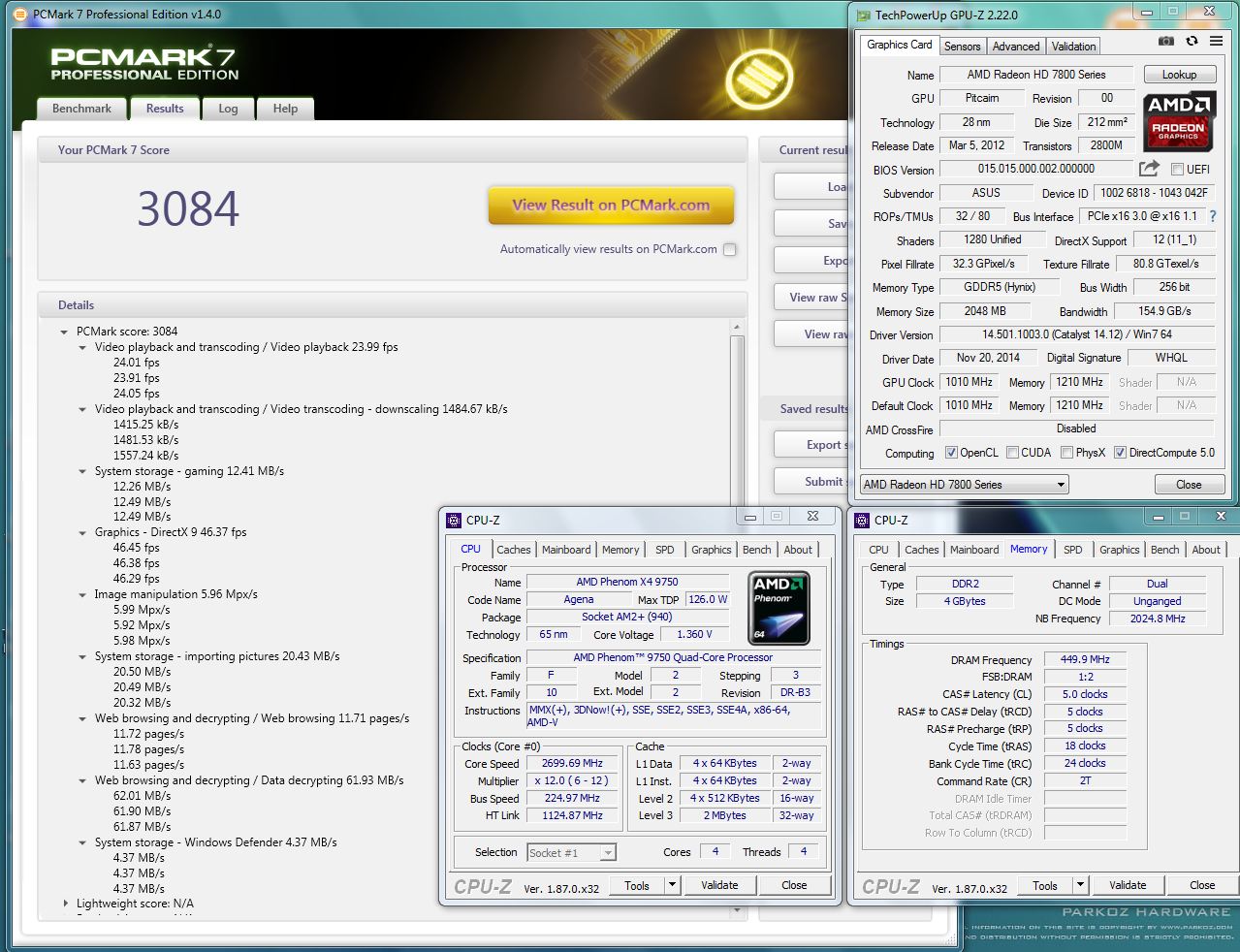Screen dimensions: 1240x952
Task: Open the Advanced tab in GPU-Z
Action: click(x=1016, y=47)
